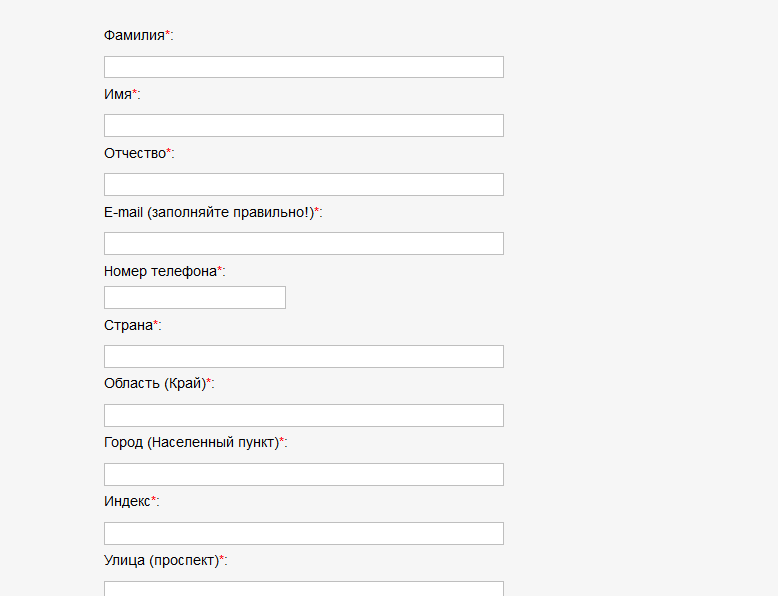The width and height of the screenshot is (778, 596).
Task: Click the Город (Населенный пункт) label text
Action: click(190, 443)
